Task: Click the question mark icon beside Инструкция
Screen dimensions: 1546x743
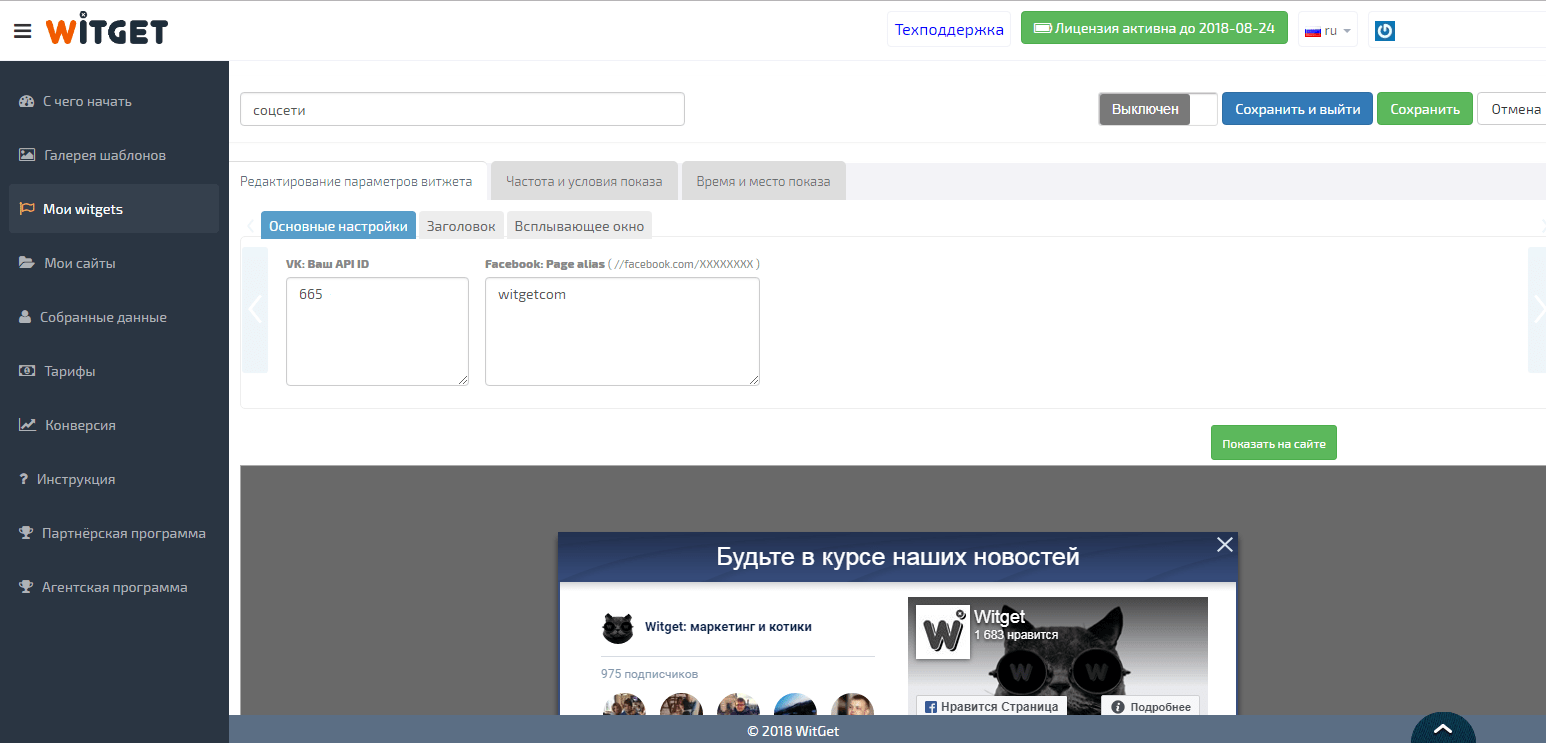Action: coord(24,479)
